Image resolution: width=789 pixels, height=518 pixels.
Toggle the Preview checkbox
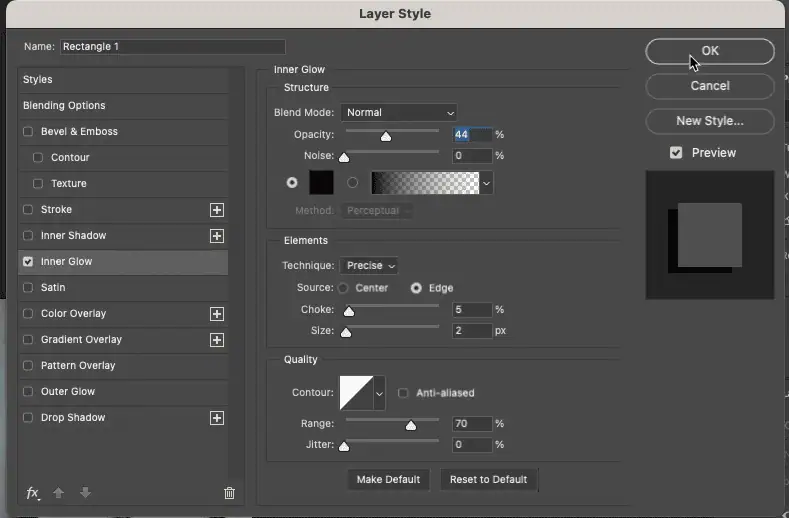[x=676, y=153]
